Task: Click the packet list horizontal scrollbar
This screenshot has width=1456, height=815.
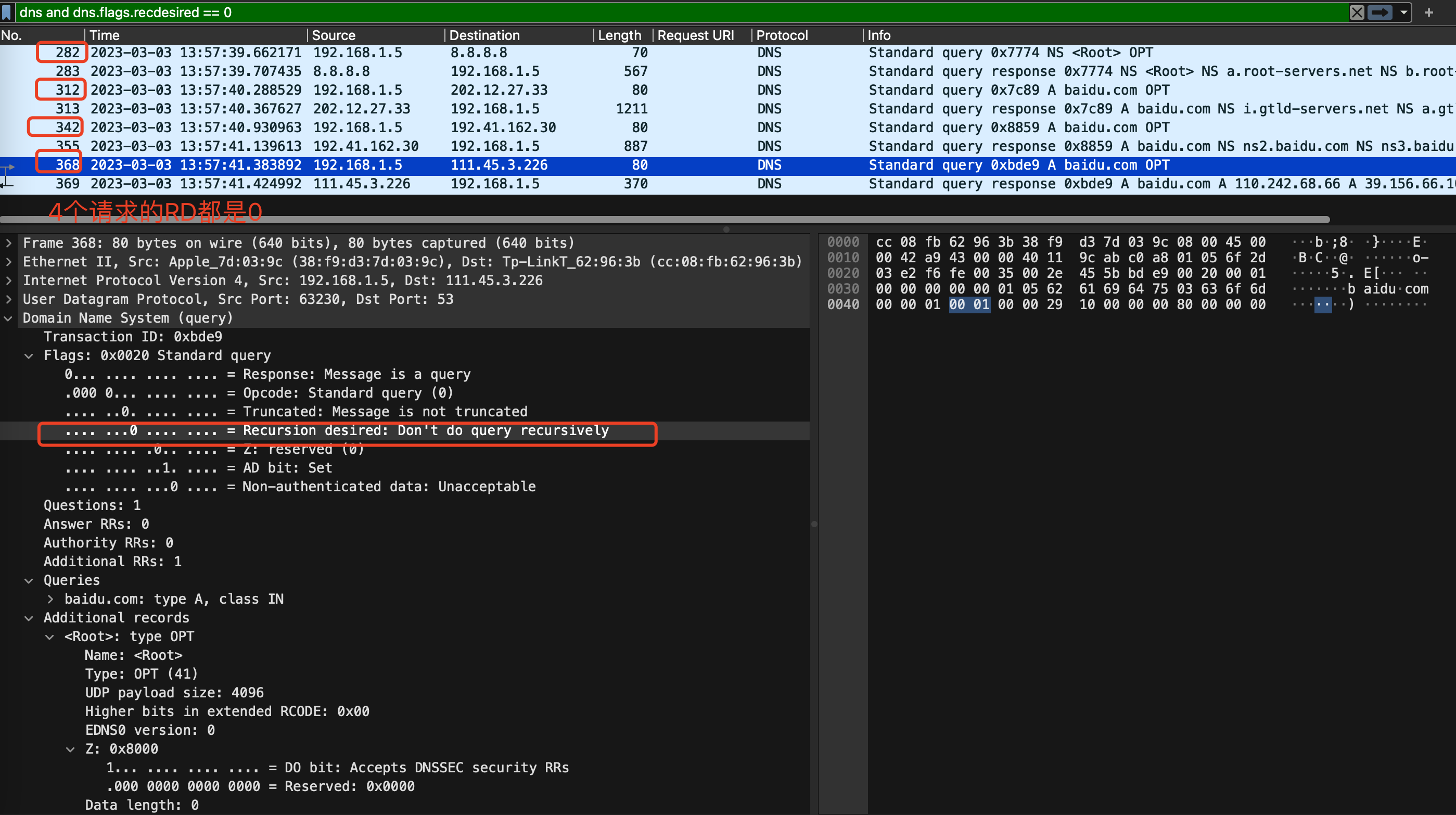Action: pyautogui.click(x=665, y=219)
